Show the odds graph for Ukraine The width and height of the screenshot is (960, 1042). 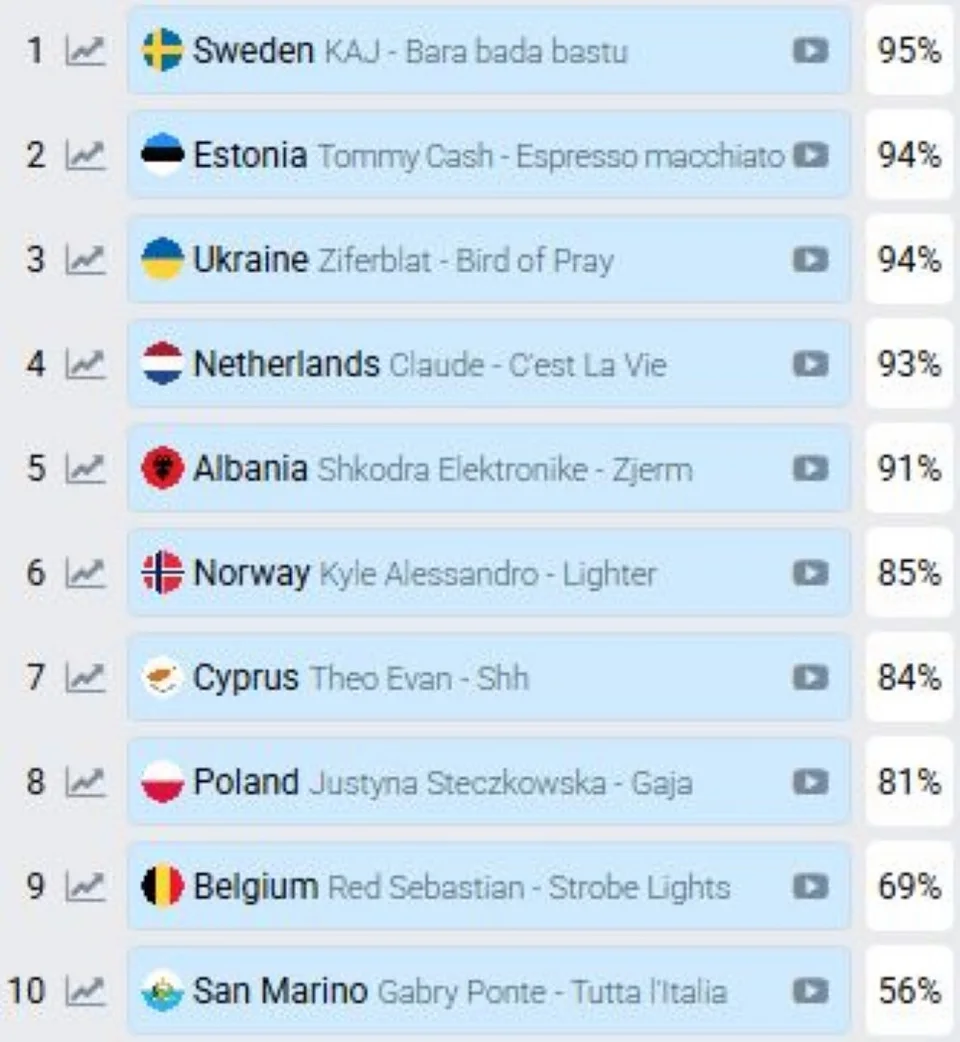[x=85, y=260]
